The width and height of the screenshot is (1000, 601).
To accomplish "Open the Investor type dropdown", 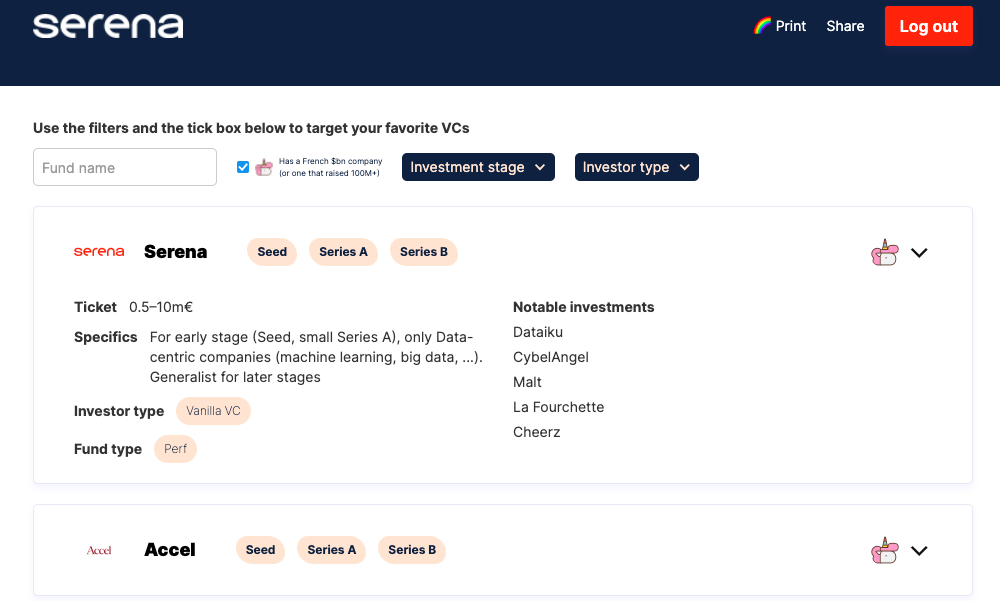I will click(636, 167).
